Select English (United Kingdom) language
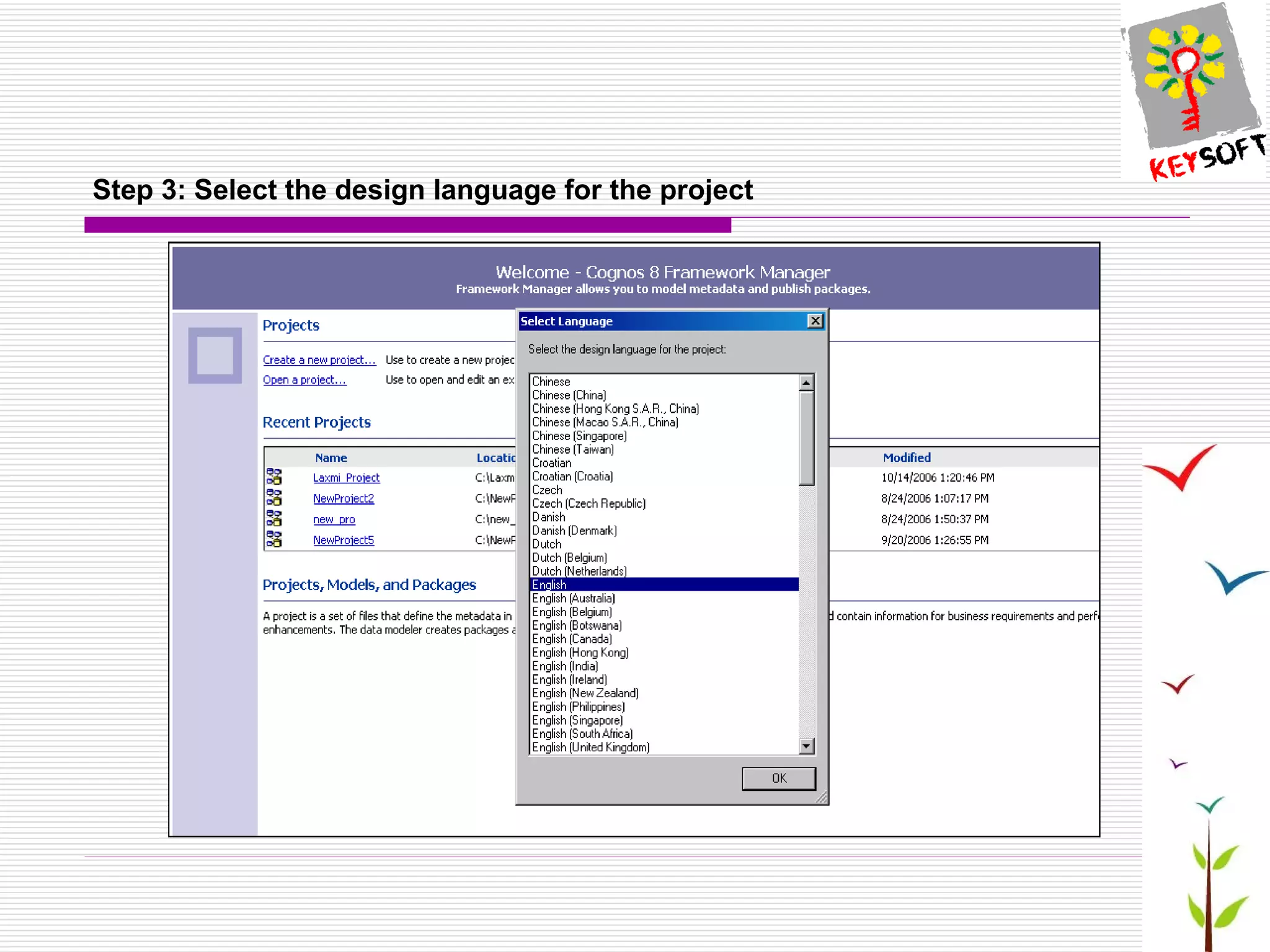Image resolution: width=1270 pixels, height=952 pixels. [665, 748]
